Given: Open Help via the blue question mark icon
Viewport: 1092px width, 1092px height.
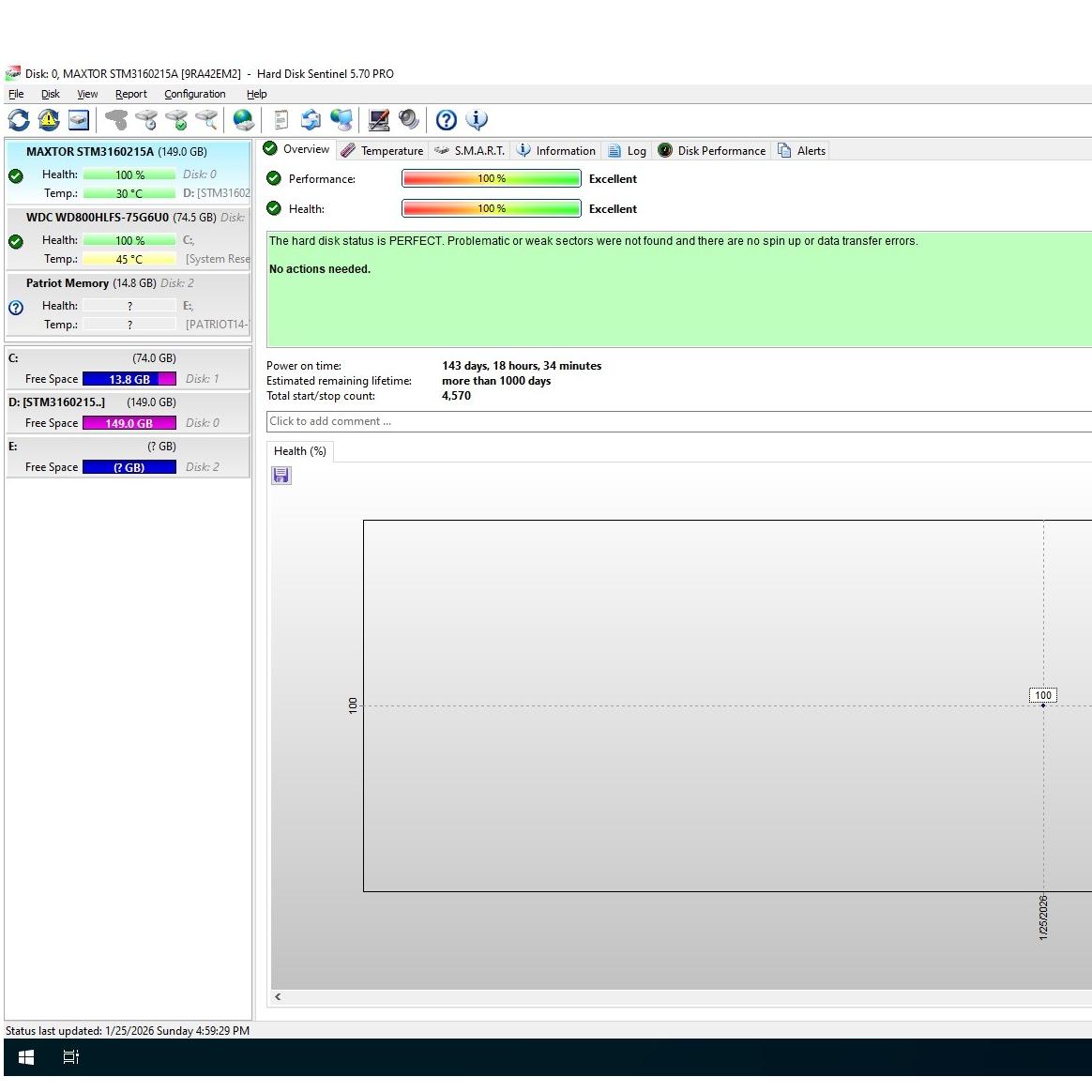Looking at the screenshot, I should click(447, 120).
